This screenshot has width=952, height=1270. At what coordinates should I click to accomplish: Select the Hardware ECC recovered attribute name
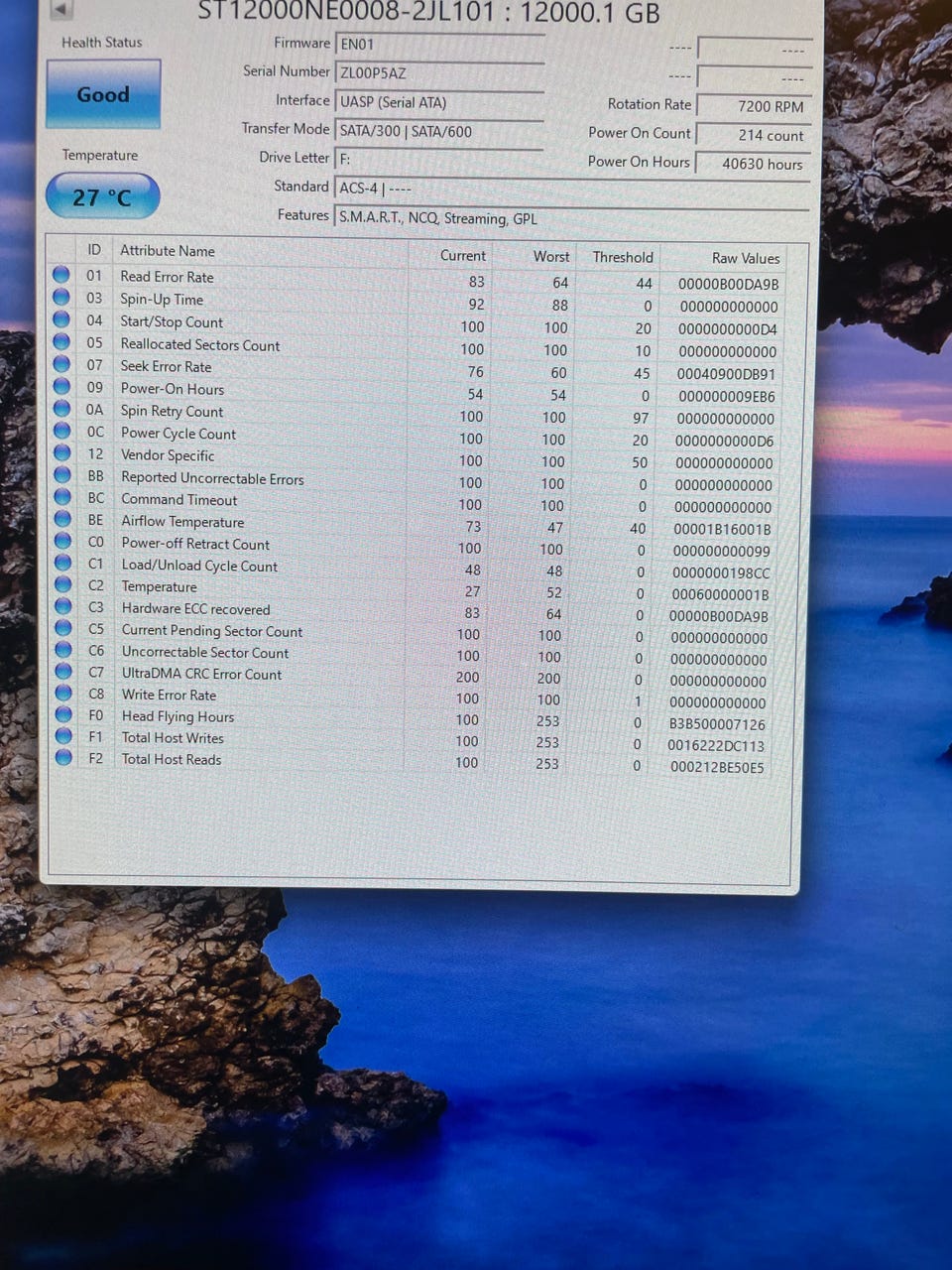[x=195, y=608]
